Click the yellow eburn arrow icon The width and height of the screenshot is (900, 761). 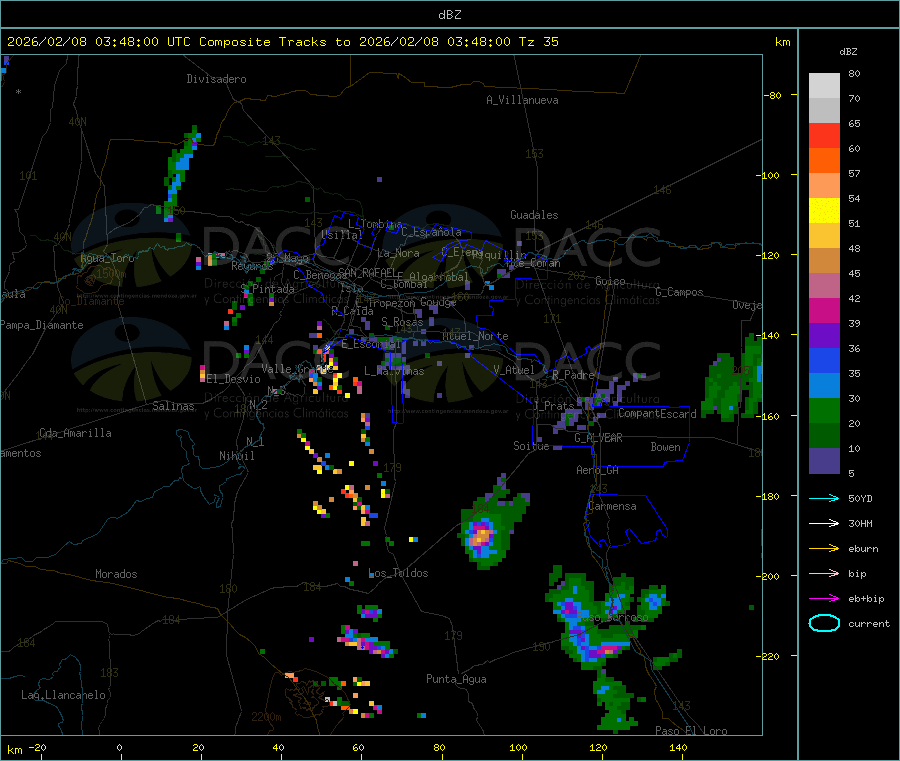click(x=824, y=548)
